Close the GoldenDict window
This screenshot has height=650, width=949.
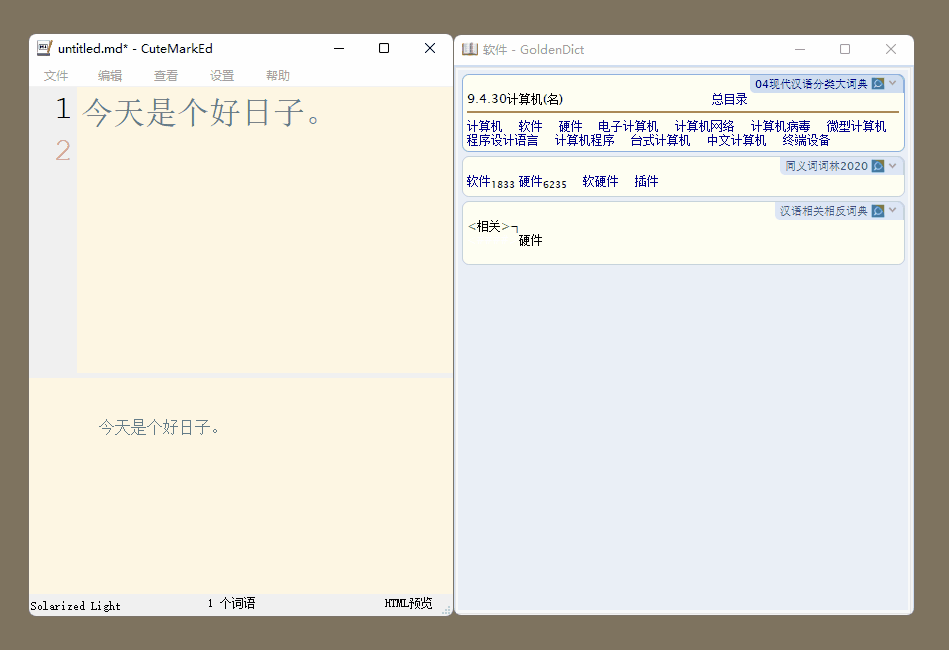click(x=891, y=49)
